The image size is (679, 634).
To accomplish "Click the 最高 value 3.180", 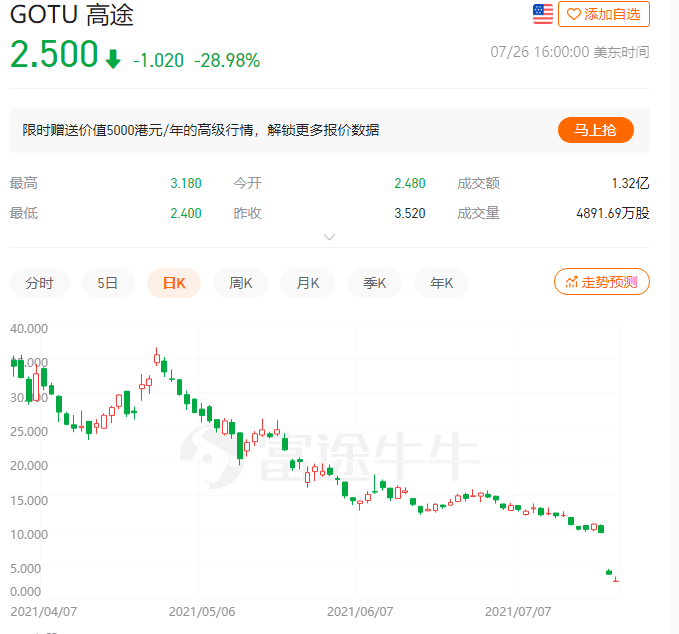I will 186,183.
